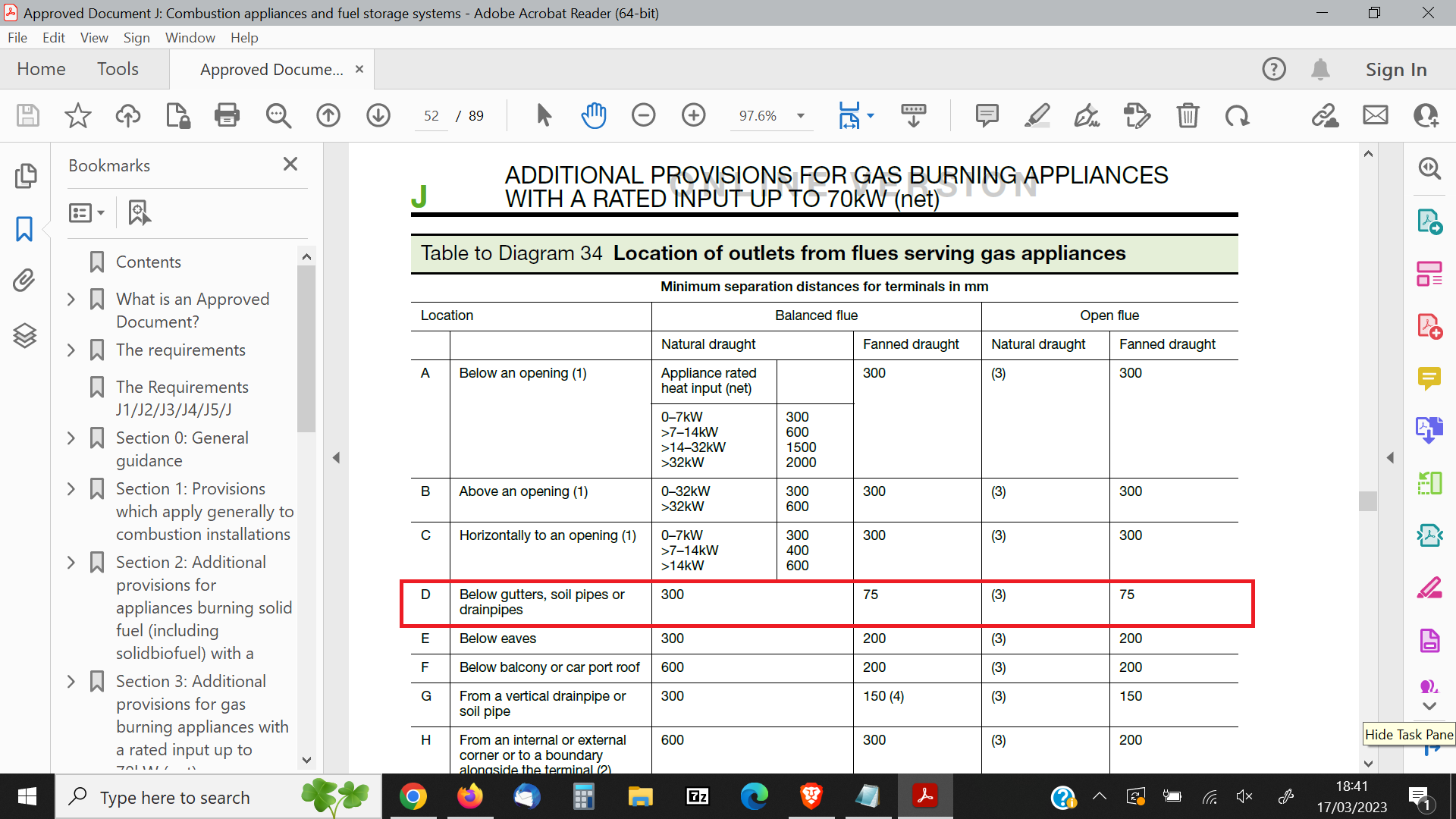Click the page number input field
Screen dimensions: 1456x819
click(x=431, y=115)
